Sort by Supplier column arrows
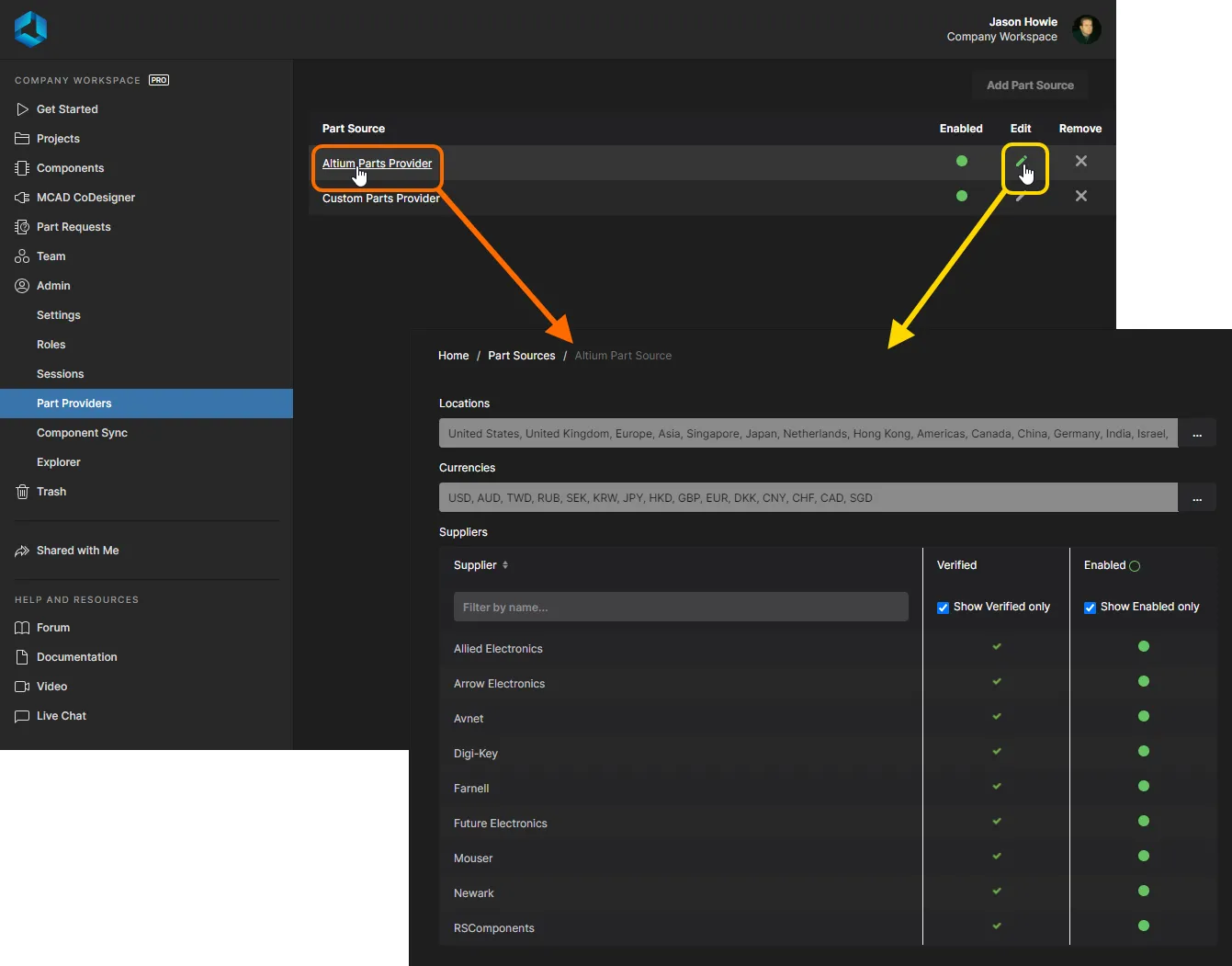This screenshot has height=966, width=1232. (505, 565)
